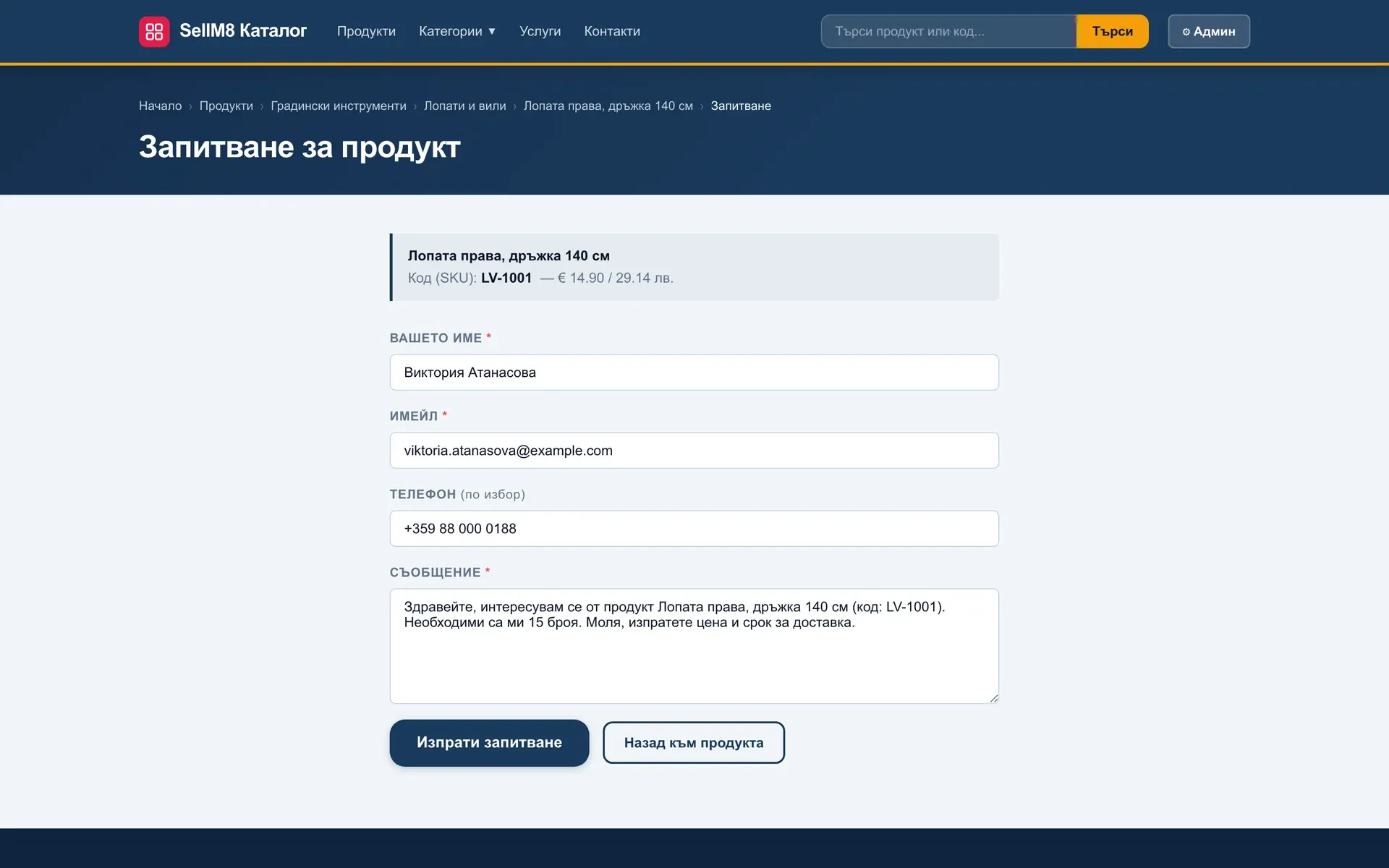Select the SKU code LV-1001 text

coord(506,278)
